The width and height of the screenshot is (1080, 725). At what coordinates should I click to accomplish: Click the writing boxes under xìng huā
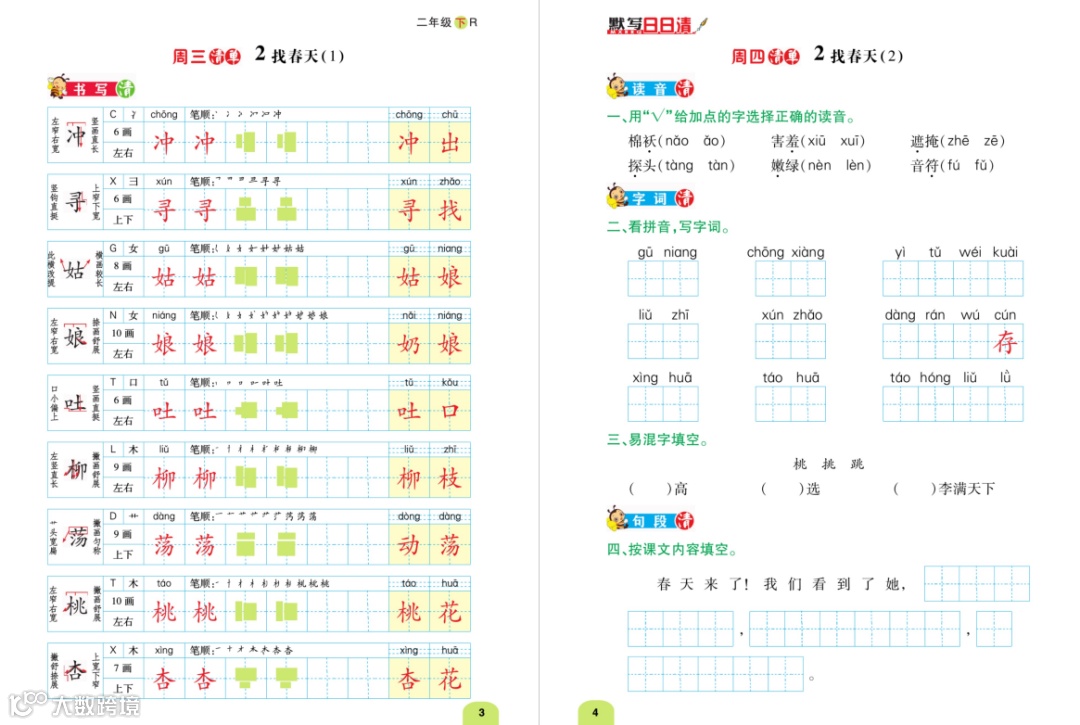tap(663, 403)
